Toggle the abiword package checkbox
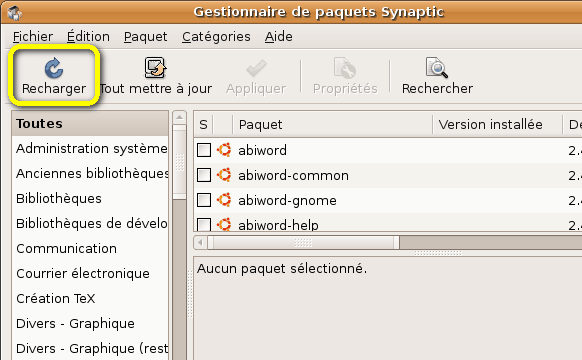 click(x=204, y=150)
